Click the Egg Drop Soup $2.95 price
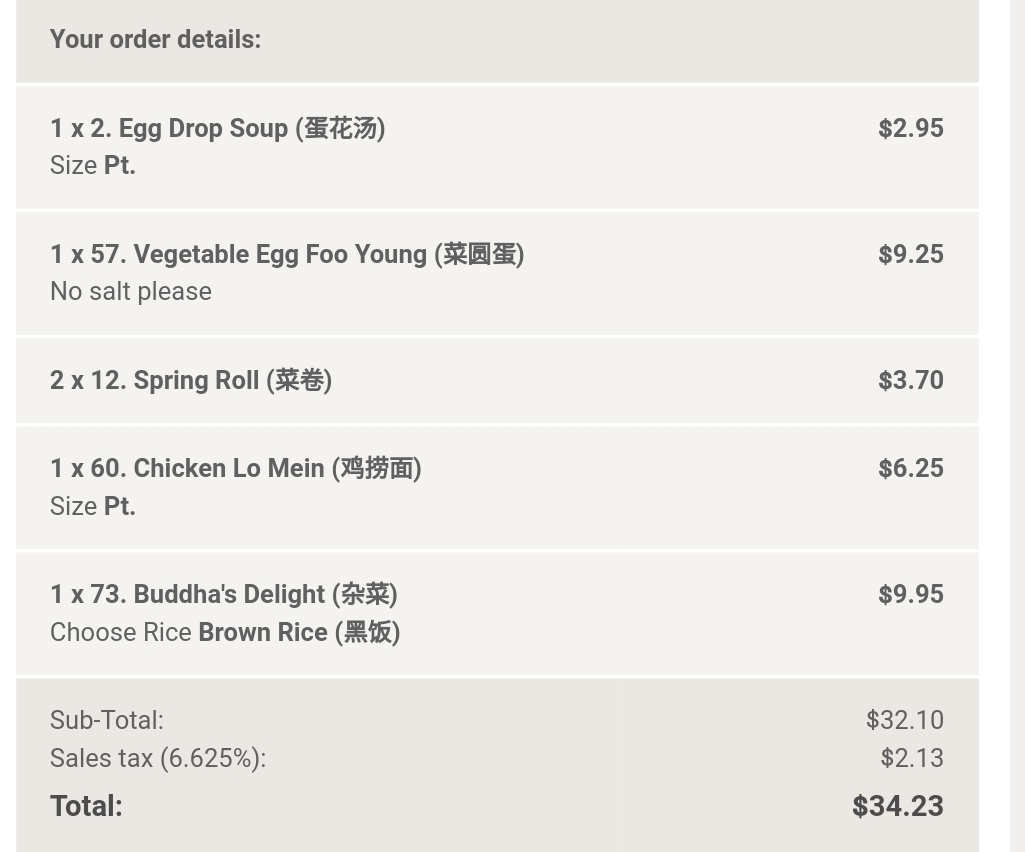 (910, 128)
